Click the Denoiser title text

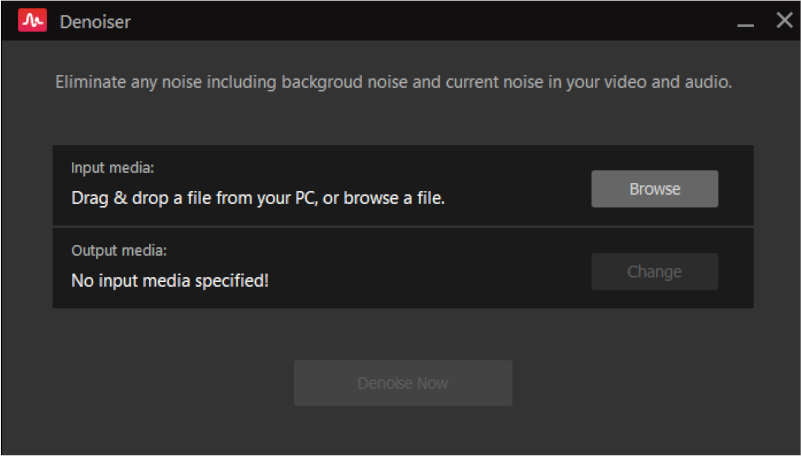tap(95, 21)
